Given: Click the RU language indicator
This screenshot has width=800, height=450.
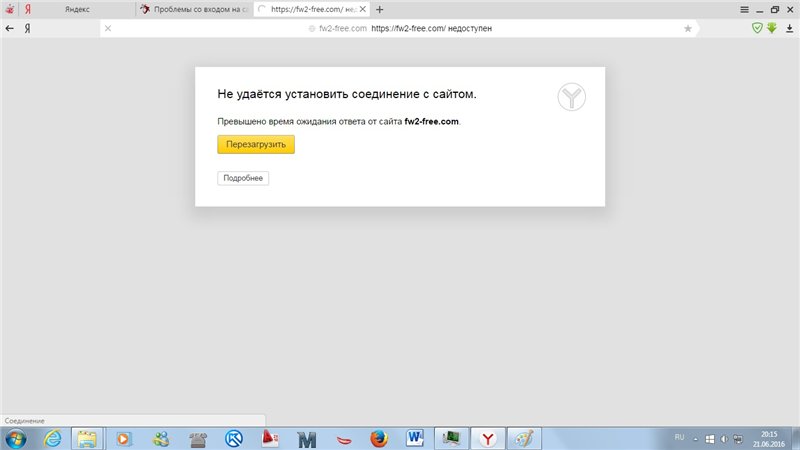Looking at the screenshot, I should tap(679, 437).
